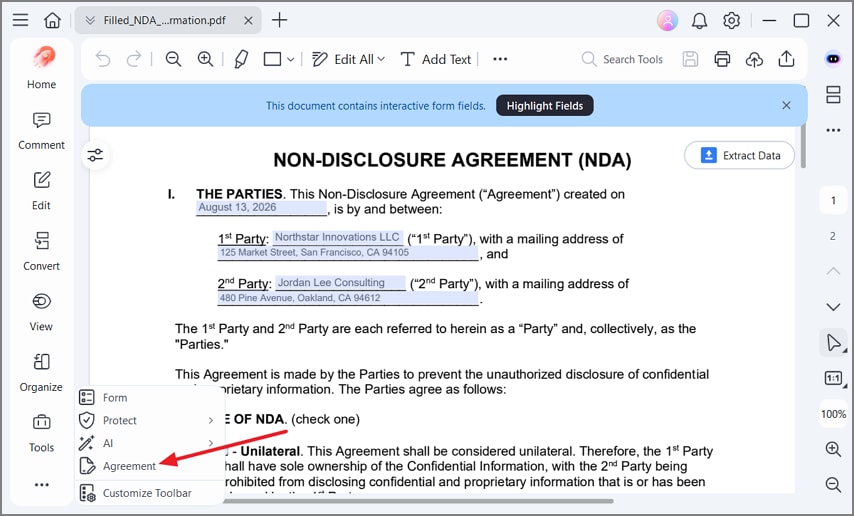This screenshot has width=854, height=516.
Task: Go to the home icon in title bar
Action: click(x=52, y=21)
